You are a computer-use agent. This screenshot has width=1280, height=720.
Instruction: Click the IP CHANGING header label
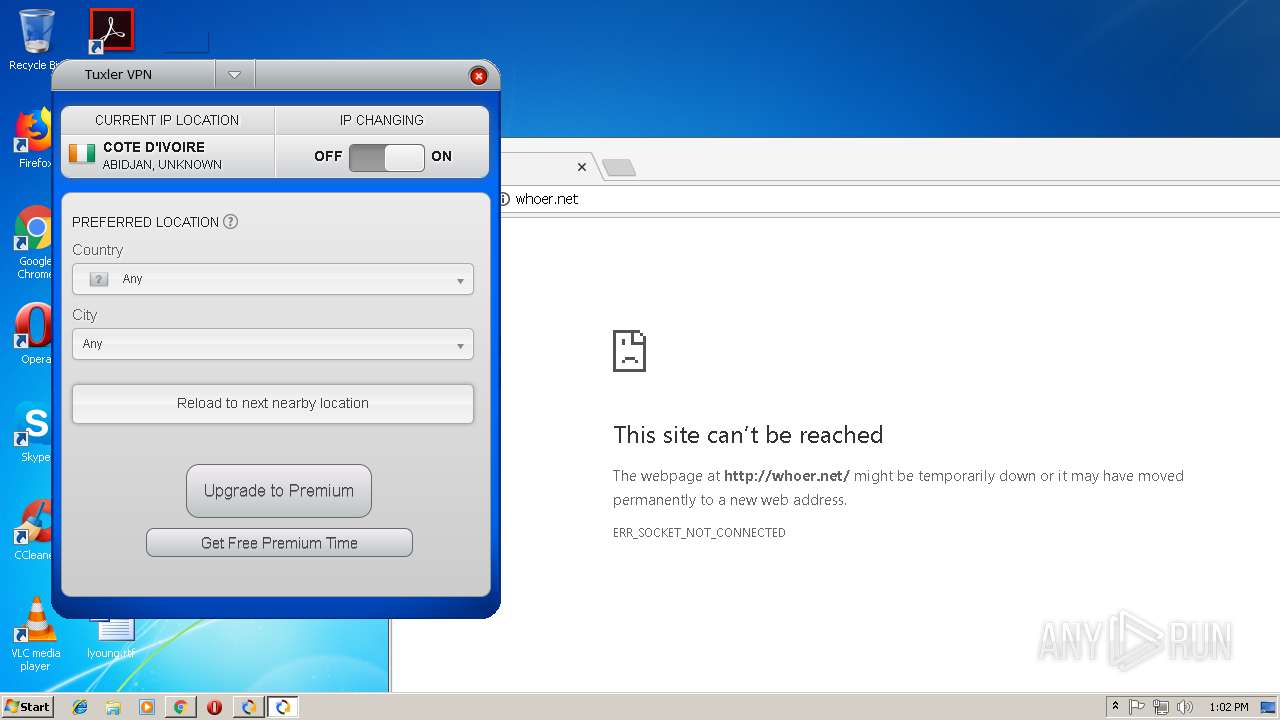coord(382,120)
